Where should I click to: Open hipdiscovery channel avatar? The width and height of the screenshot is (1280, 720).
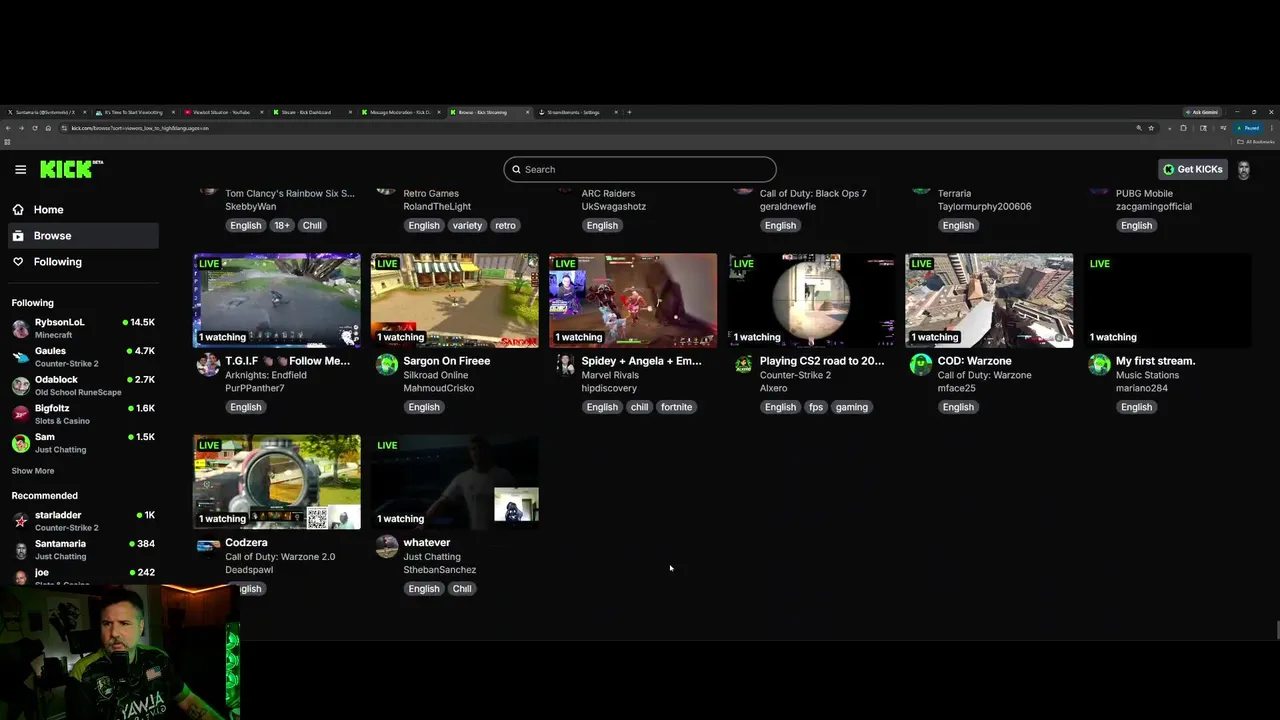point(564,364)
